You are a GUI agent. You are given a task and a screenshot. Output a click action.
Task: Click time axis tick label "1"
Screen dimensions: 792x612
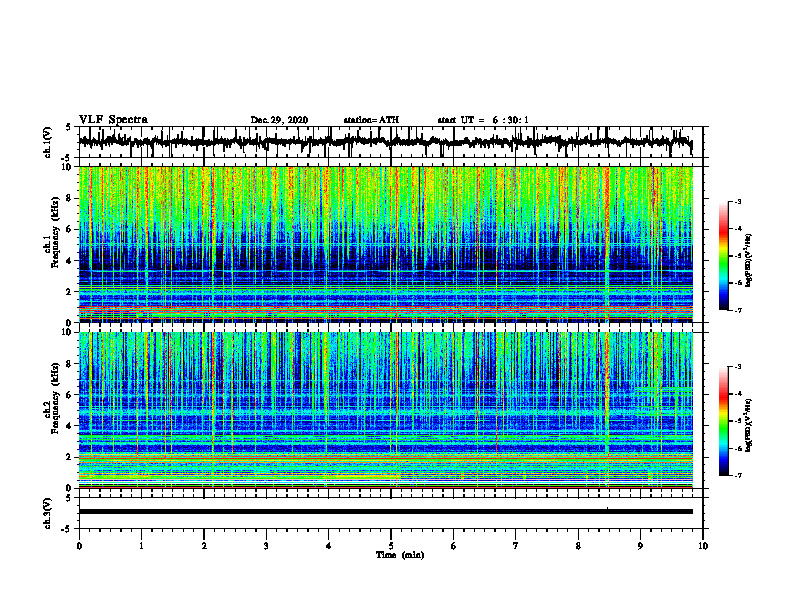141,546
